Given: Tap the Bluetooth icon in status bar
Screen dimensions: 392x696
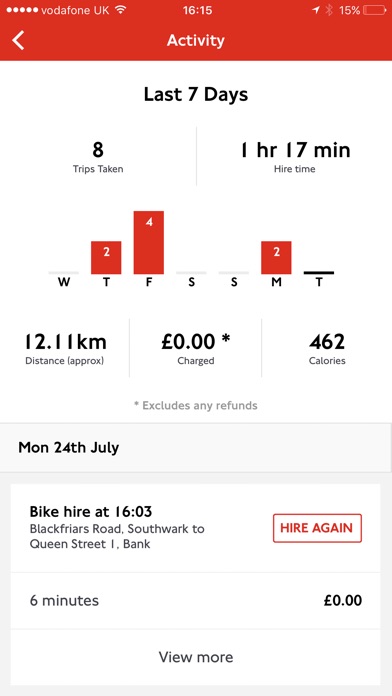Looking at the screenshot, I should [x=329, y=10].
